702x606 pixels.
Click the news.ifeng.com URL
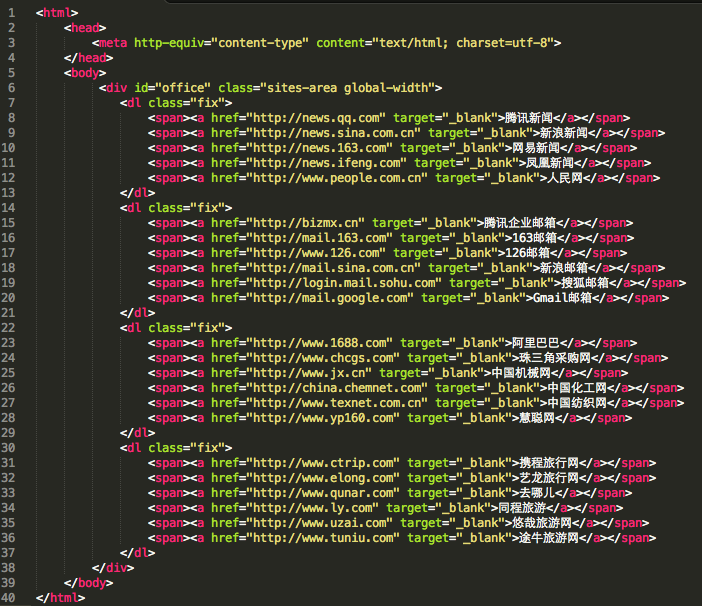327,163
